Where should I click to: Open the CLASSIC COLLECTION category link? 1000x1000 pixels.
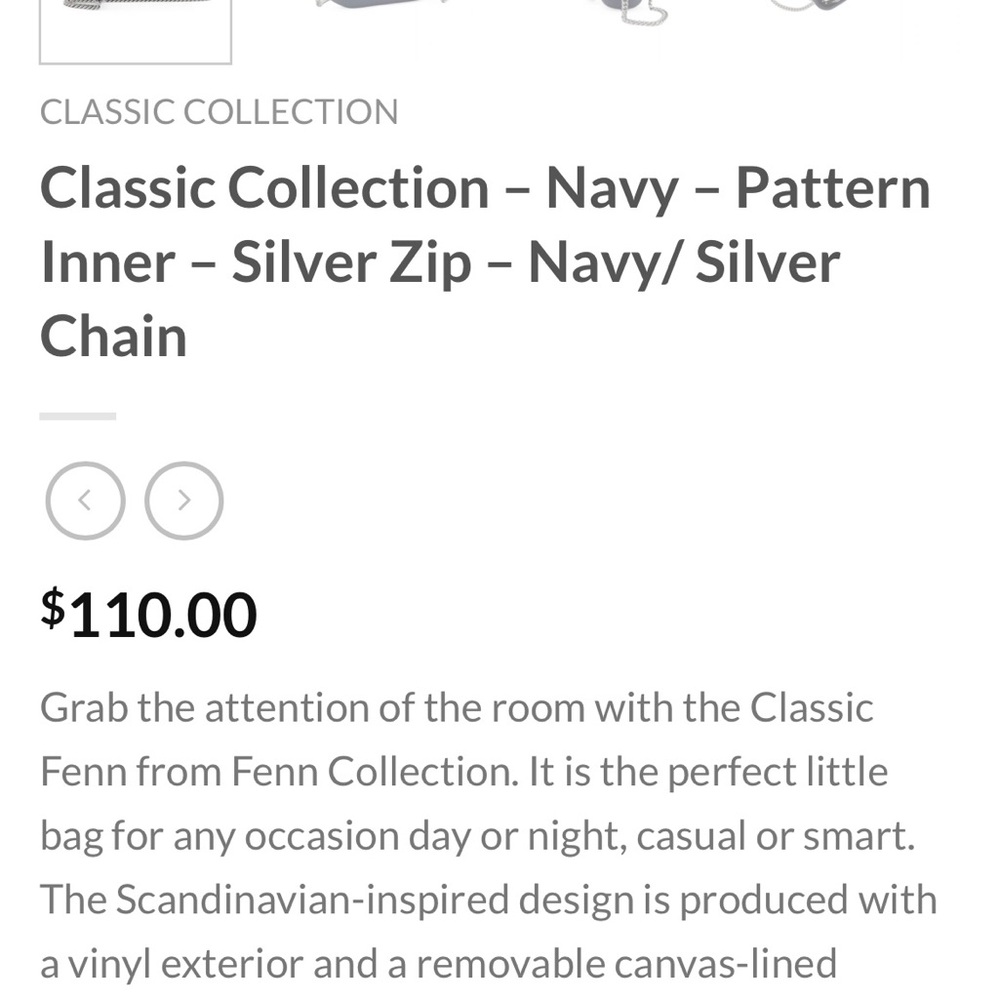(x=219, y=112)
